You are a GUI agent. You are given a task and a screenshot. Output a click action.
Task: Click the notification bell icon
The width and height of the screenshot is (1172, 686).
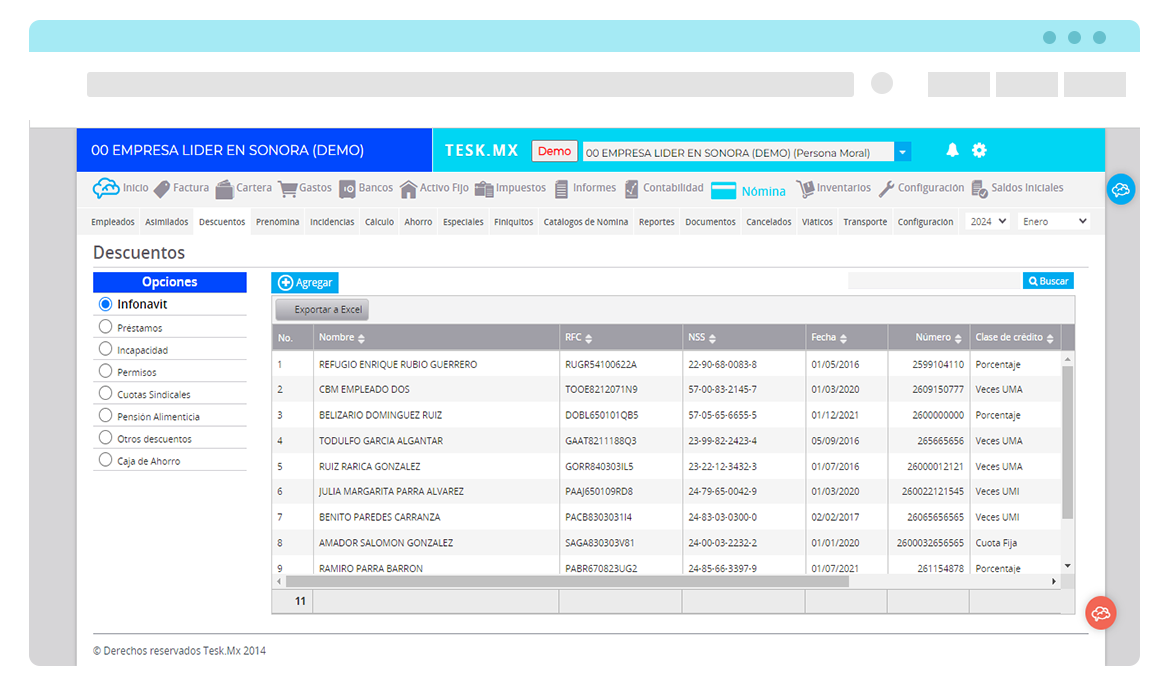(952, 150)
